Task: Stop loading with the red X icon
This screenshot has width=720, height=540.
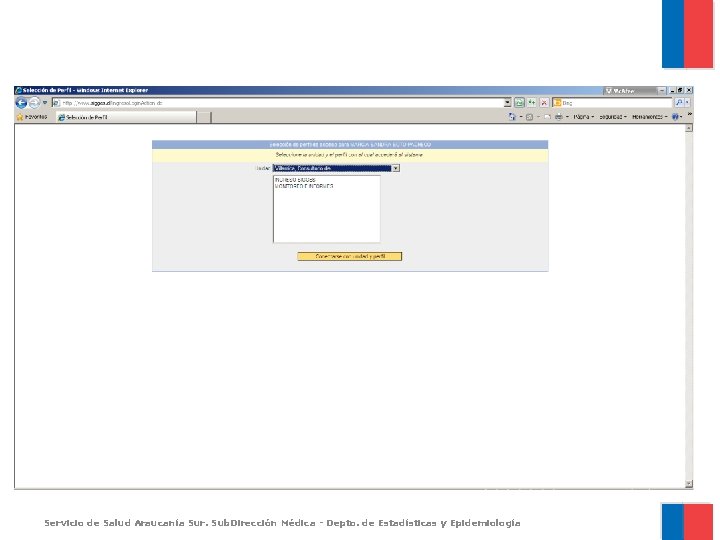Action: (544, 103)
